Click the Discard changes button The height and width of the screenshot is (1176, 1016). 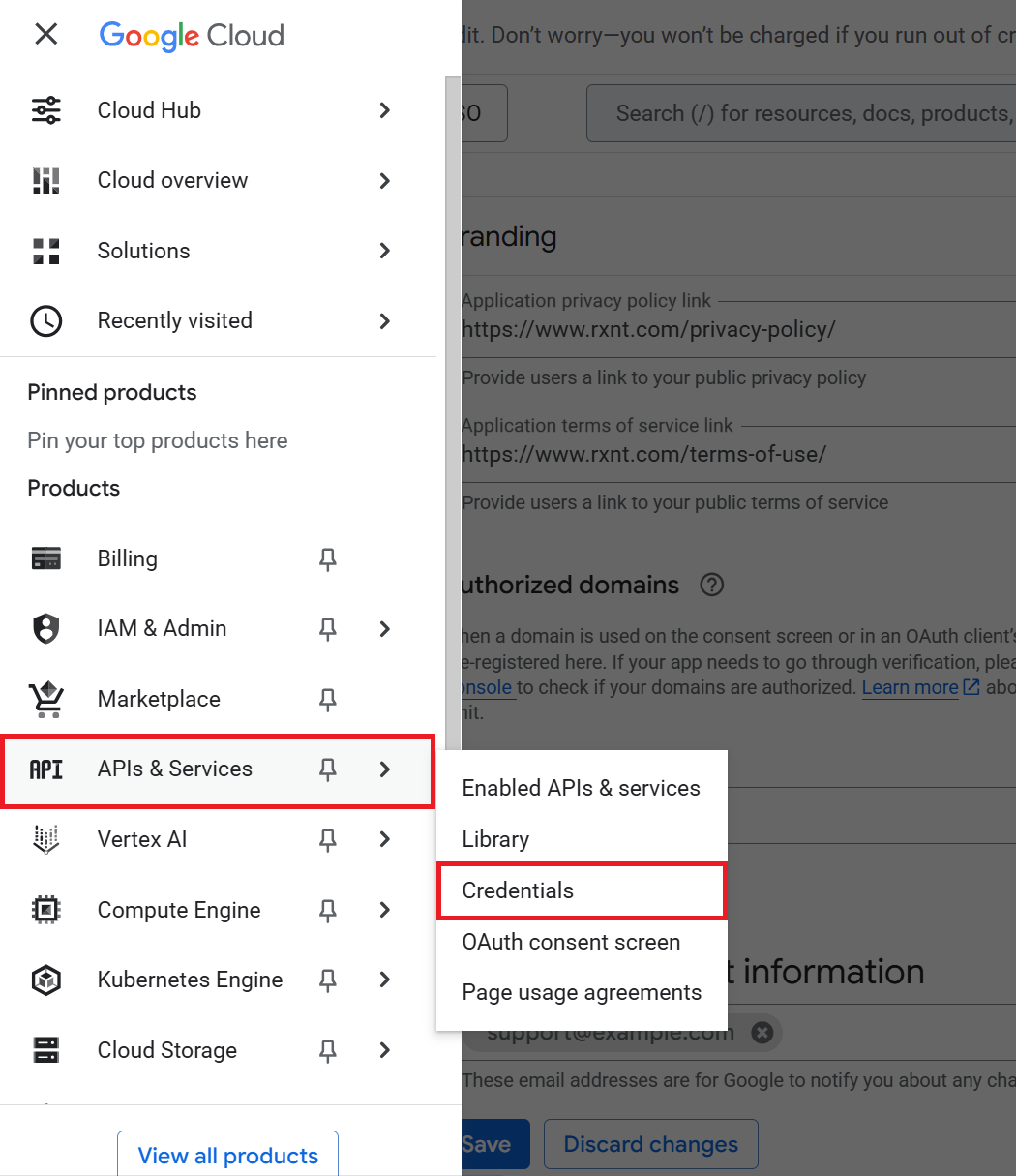(650, 1144)
